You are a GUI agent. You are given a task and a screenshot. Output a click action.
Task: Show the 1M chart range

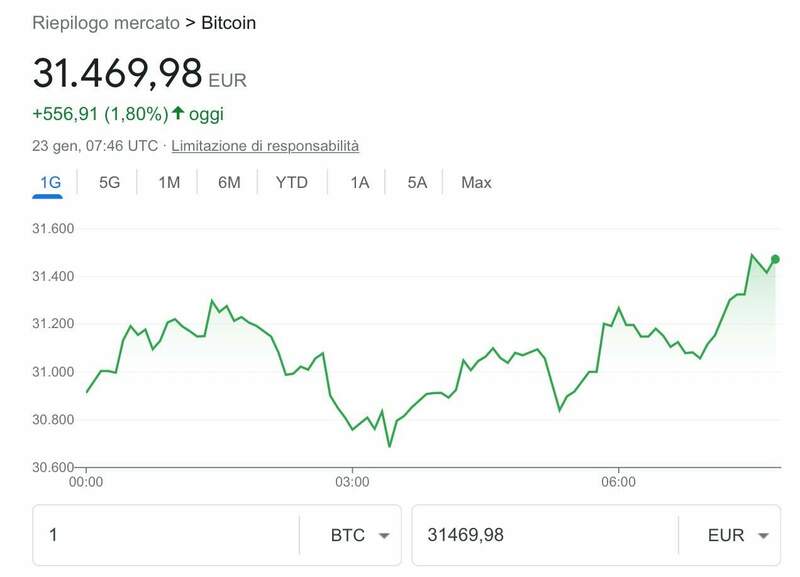tap(169, 182)
